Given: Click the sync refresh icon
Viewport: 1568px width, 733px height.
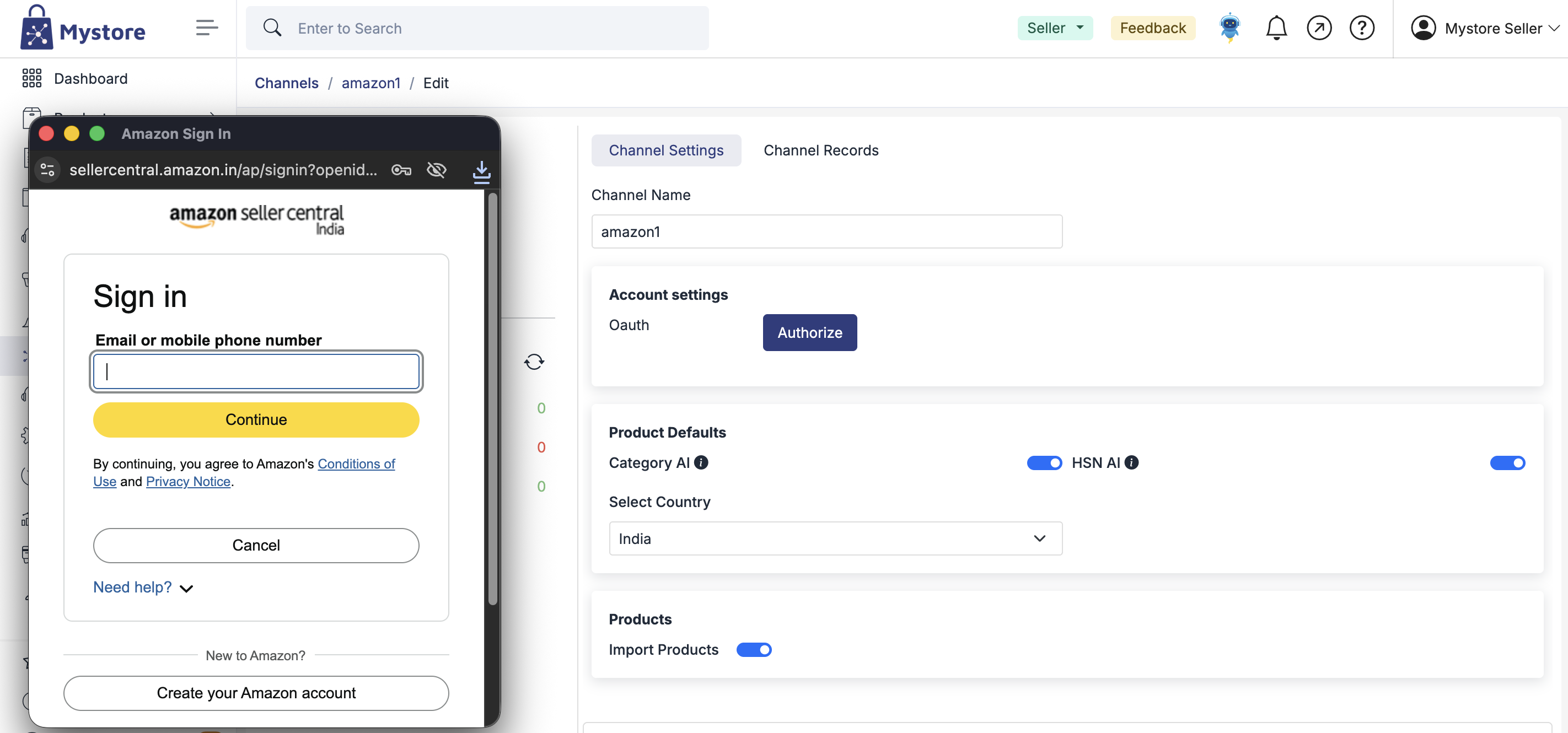Looking at the screenshot, I should click(534, 362).
